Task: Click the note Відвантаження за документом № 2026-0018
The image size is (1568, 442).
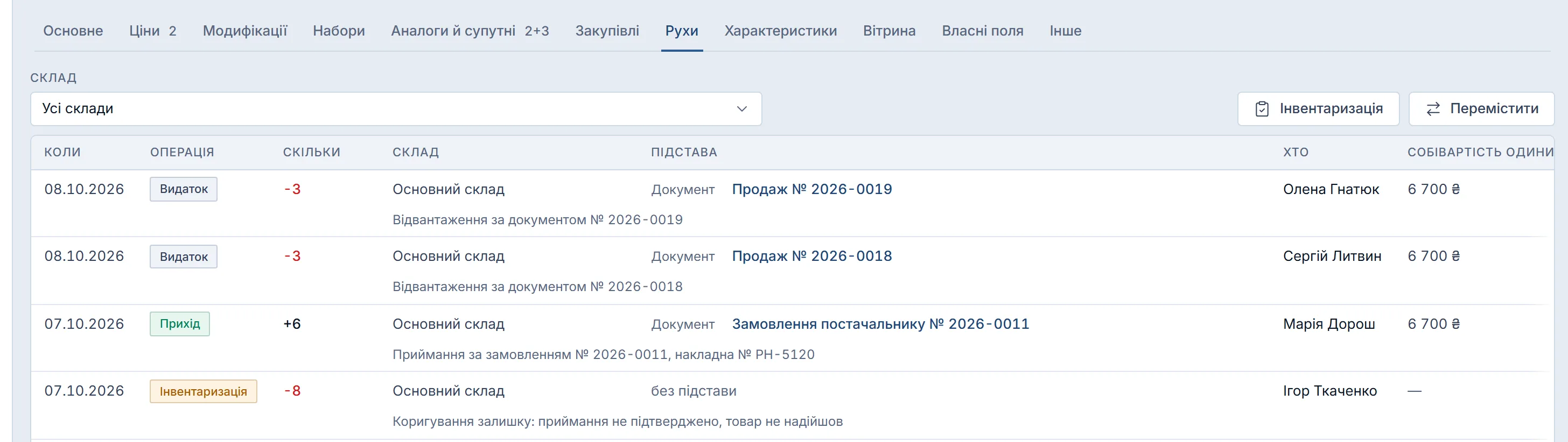Action: click(x=537, y=287)
